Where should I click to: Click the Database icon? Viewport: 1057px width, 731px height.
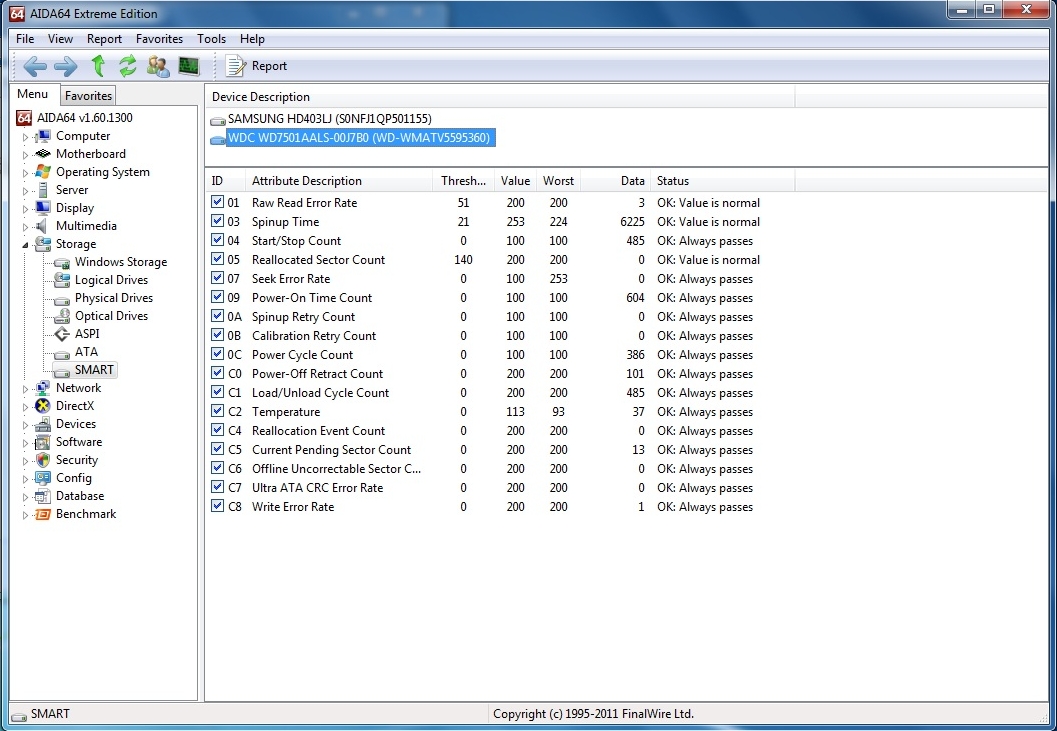tap(43, 496)
